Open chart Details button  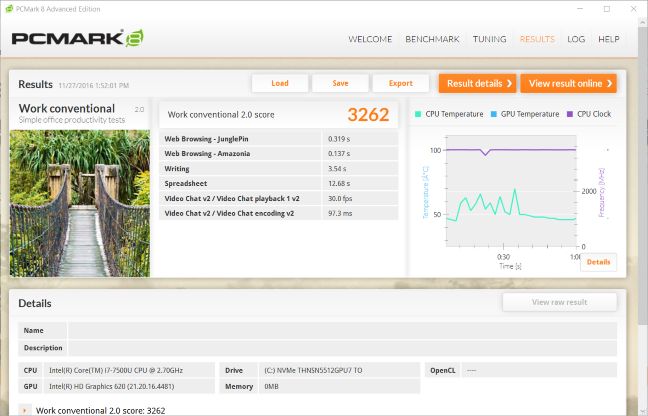point(598,262)
